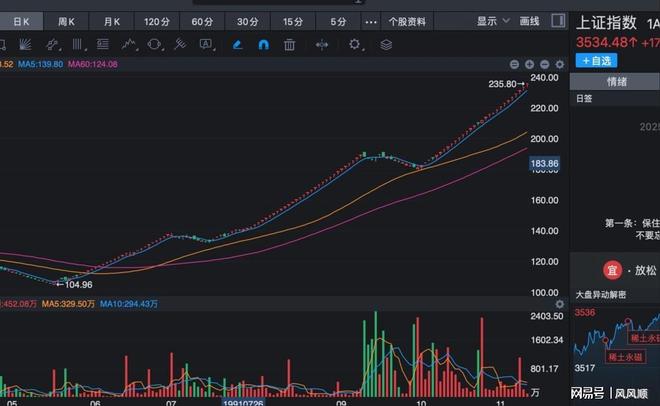Open 个股资料 stock info tab
The height and width of the screenshot is (406, 660).
pyautogui.click(x=407, y=20)
